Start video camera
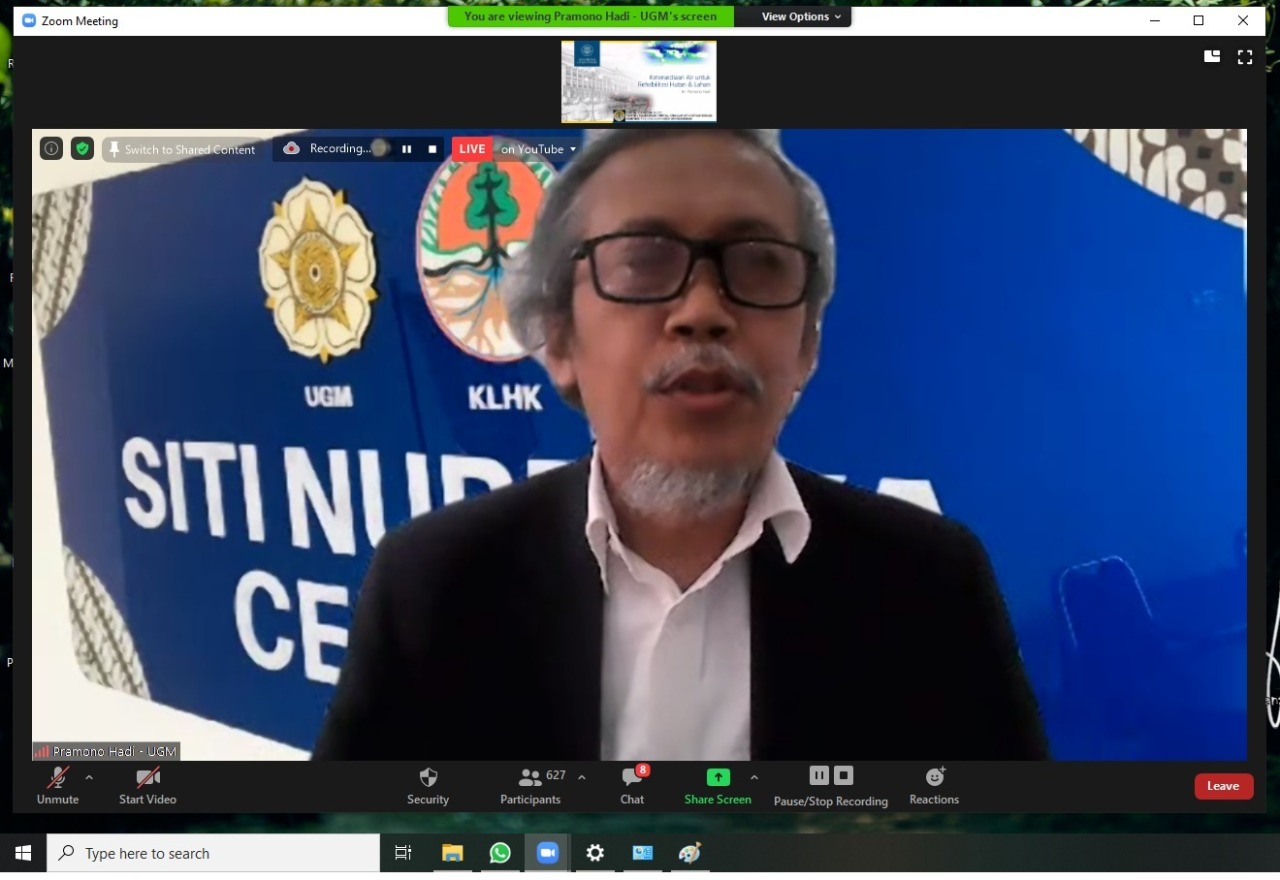The height and width of the screenshot is (880, 1280). [x=148, y=786]
